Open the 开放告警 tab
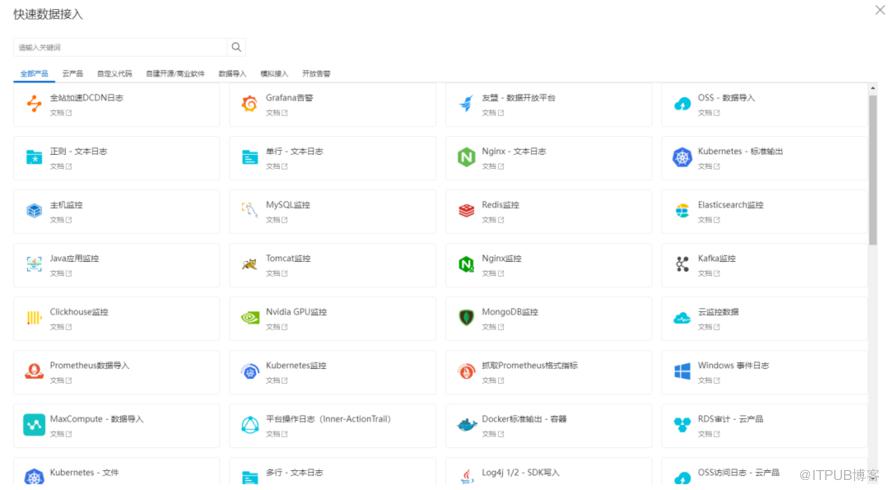This screenshot has height=490, width=889. pos(316,74)
